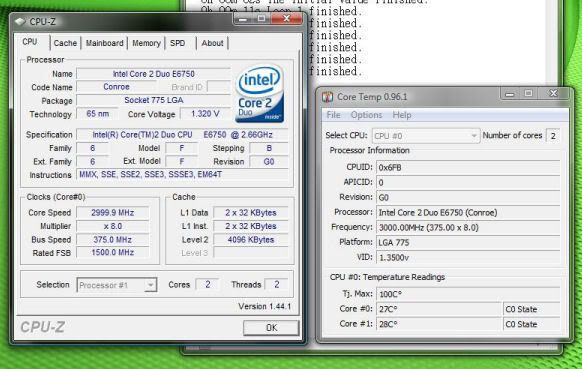Viewport: 582px width, 369px height.
Task: Click the Core Temp title bar icon
Action: point(327,97)
